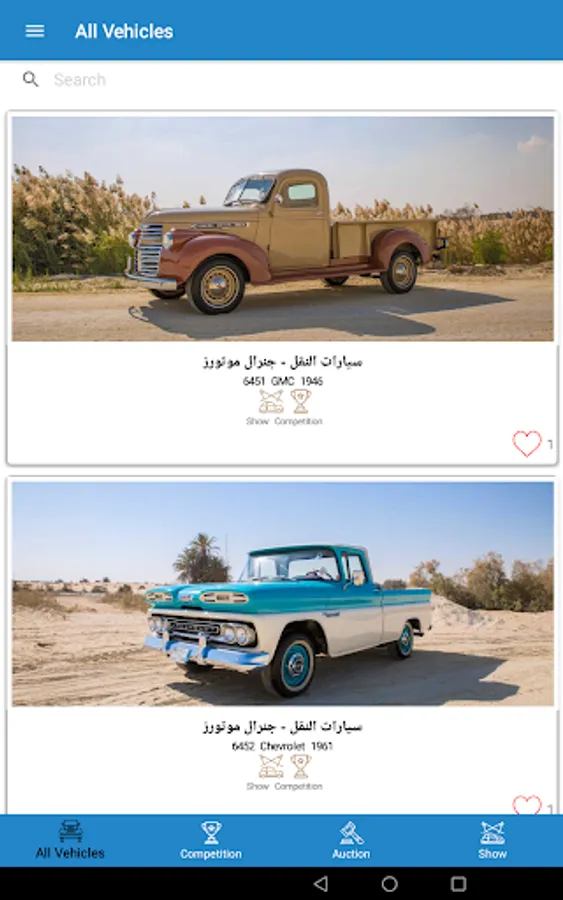563x900 pixels.
Task: Tap the Competition trophy under the GMC 1946
Action: coord(301,401)
